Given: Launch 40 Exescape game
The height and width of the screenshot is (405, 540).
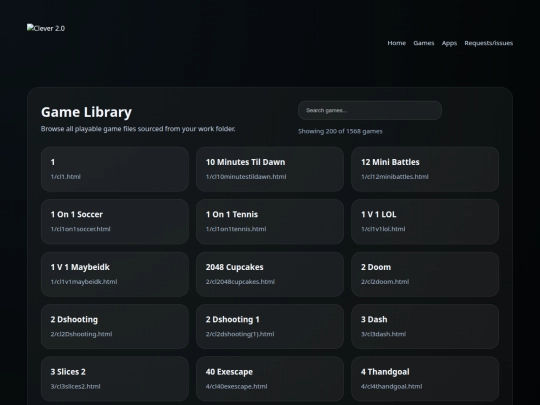Looking at the screenshot, I should coord(270,379).
